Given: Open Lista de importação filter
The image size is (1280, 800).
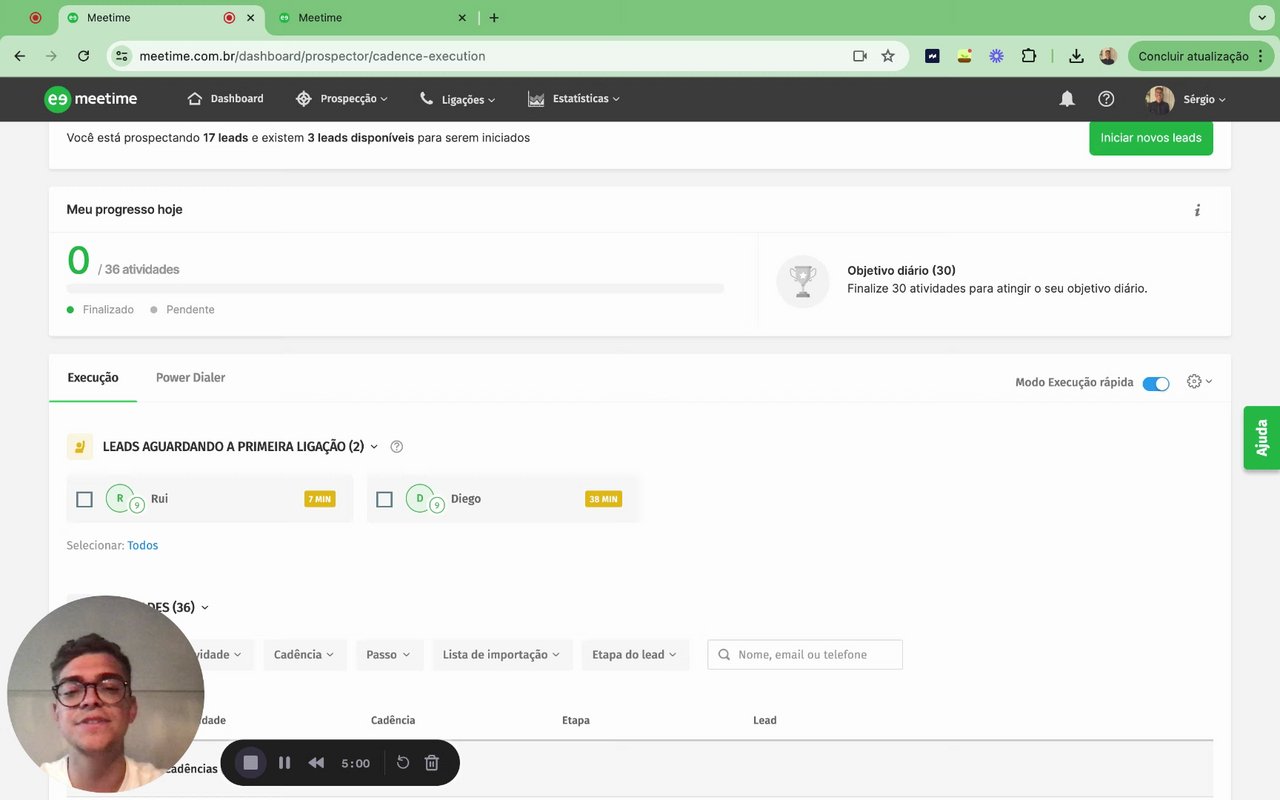Looking at the screenshot, I should (503, 655).
